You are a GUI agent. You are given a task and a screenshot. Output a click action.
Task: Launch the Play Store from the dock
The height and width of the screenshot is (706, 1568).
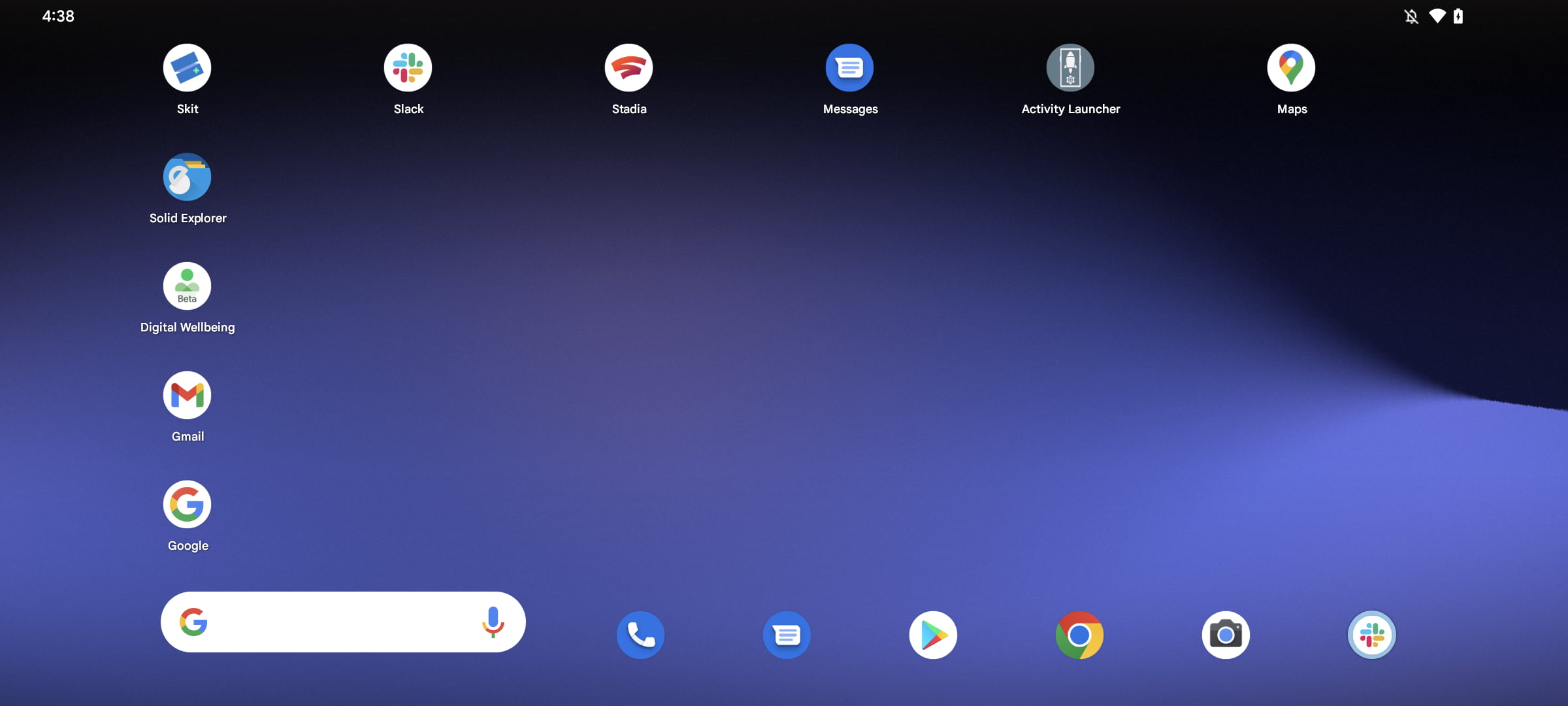coord(934,634)
